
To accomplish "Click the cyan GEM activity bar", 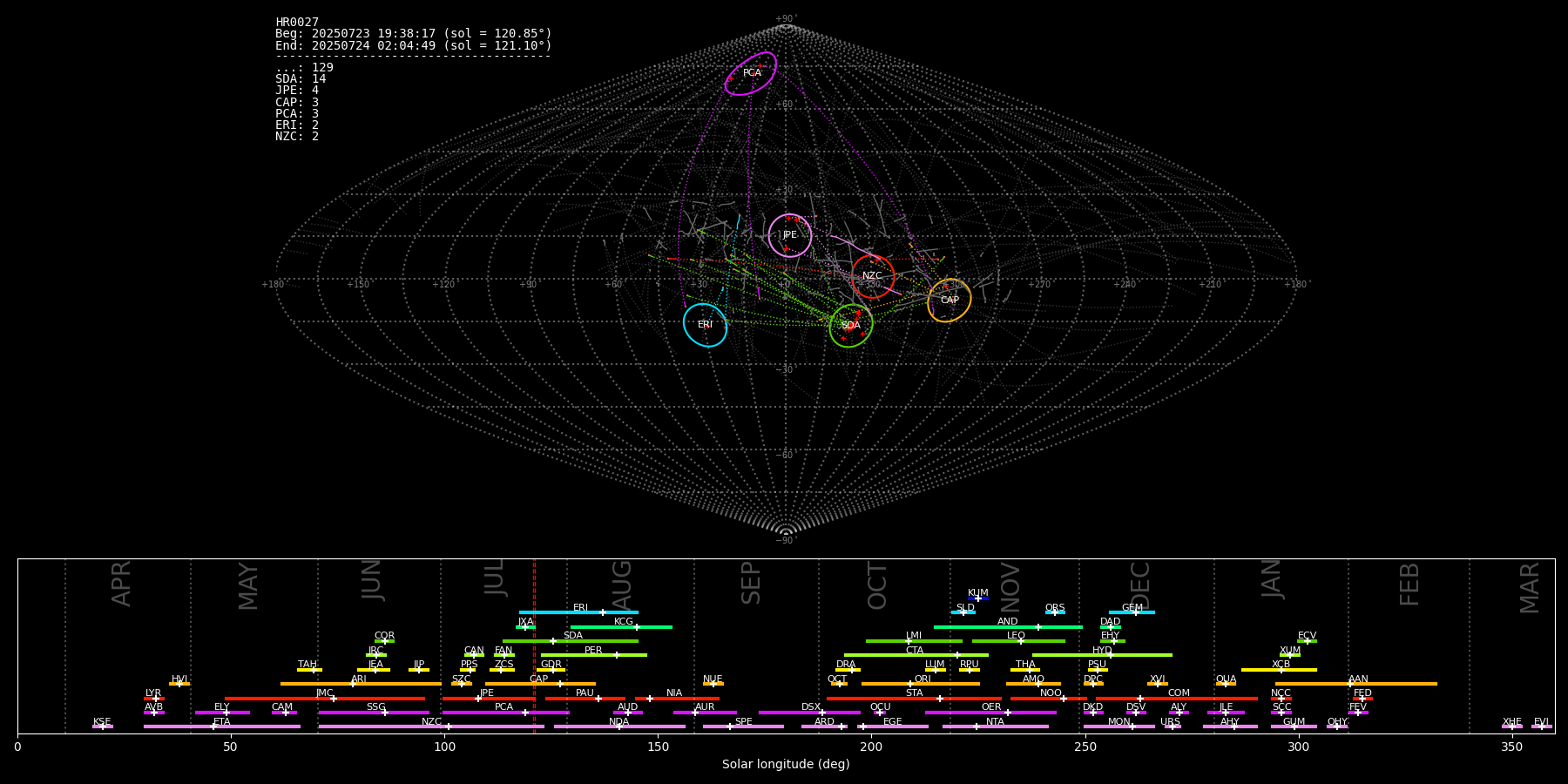I will pyautogui.click(x=1132, y=612).
